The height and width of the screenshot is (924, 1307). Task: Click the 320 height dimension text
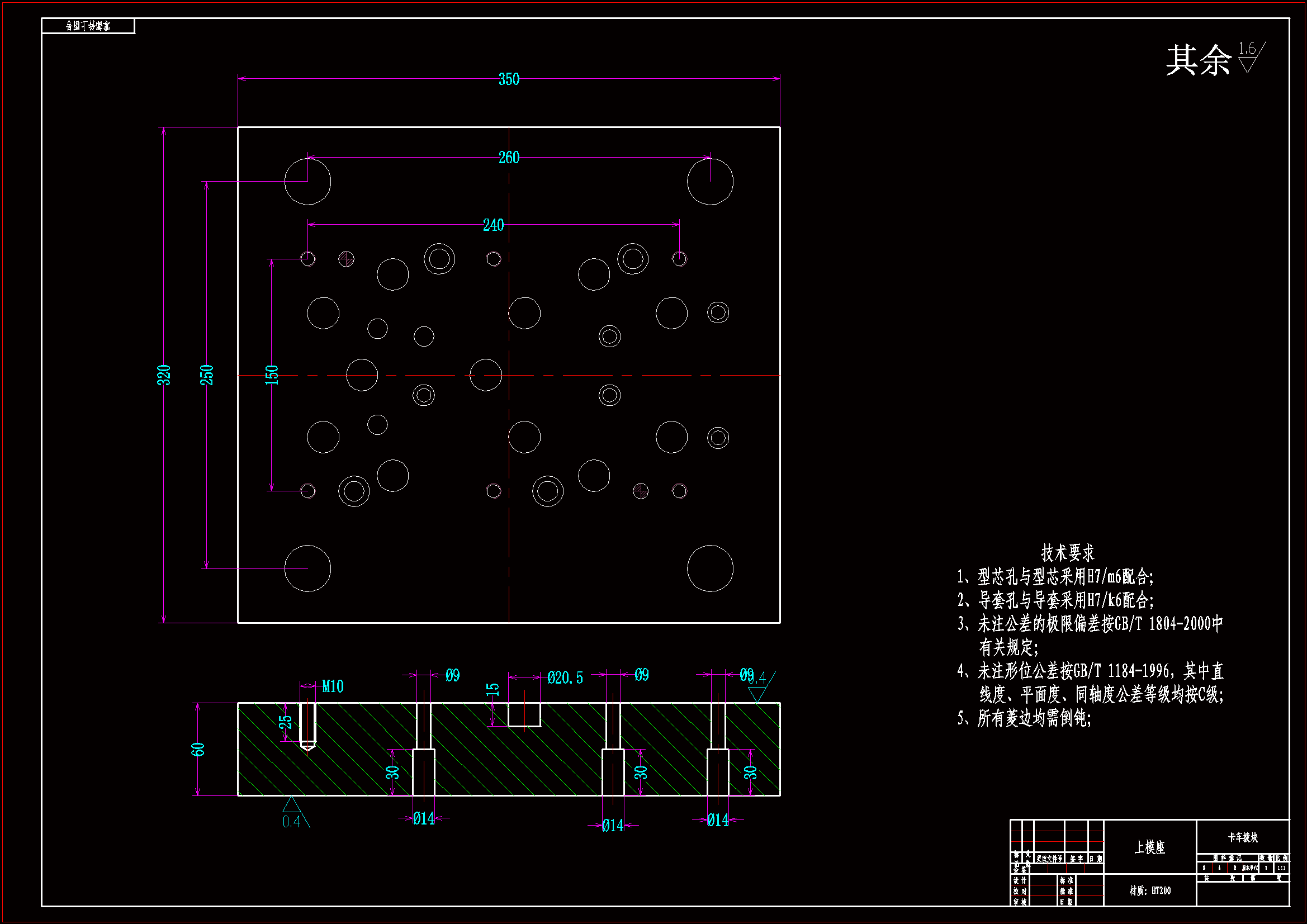[x=164, y=375]
